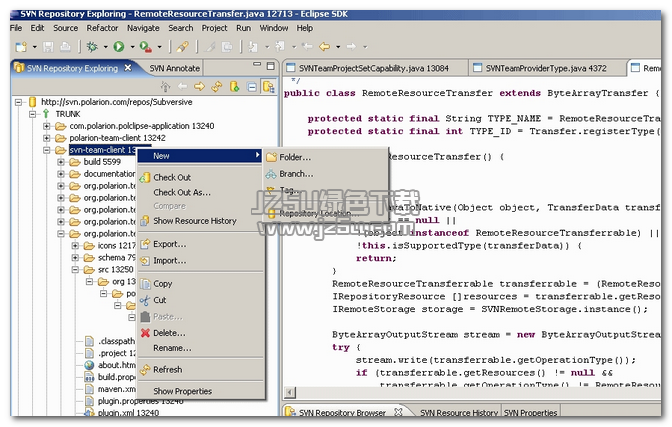Click the External Tools run icon

pos(146,46)
